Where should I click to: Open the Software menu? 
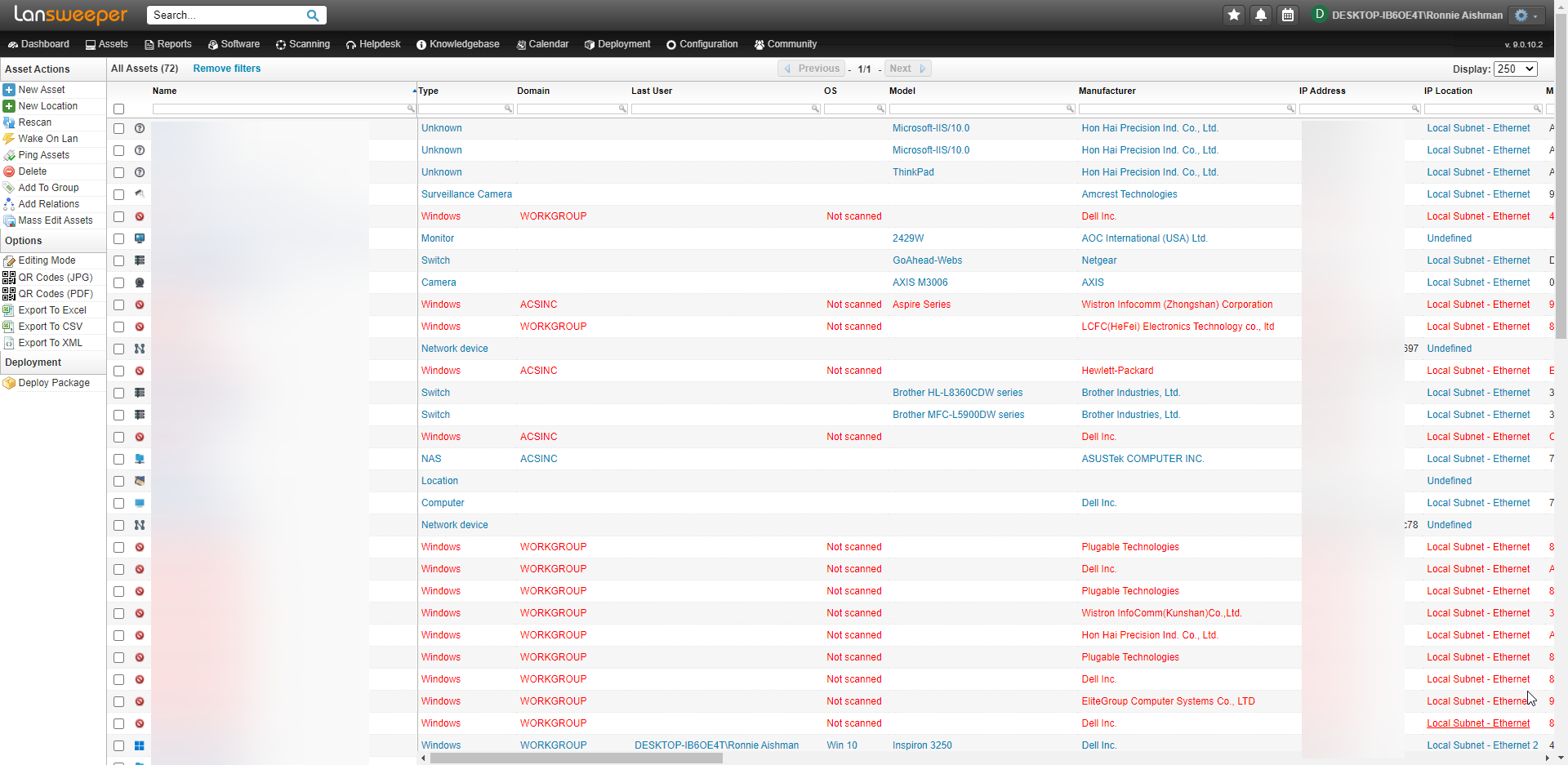pos(234,44)
